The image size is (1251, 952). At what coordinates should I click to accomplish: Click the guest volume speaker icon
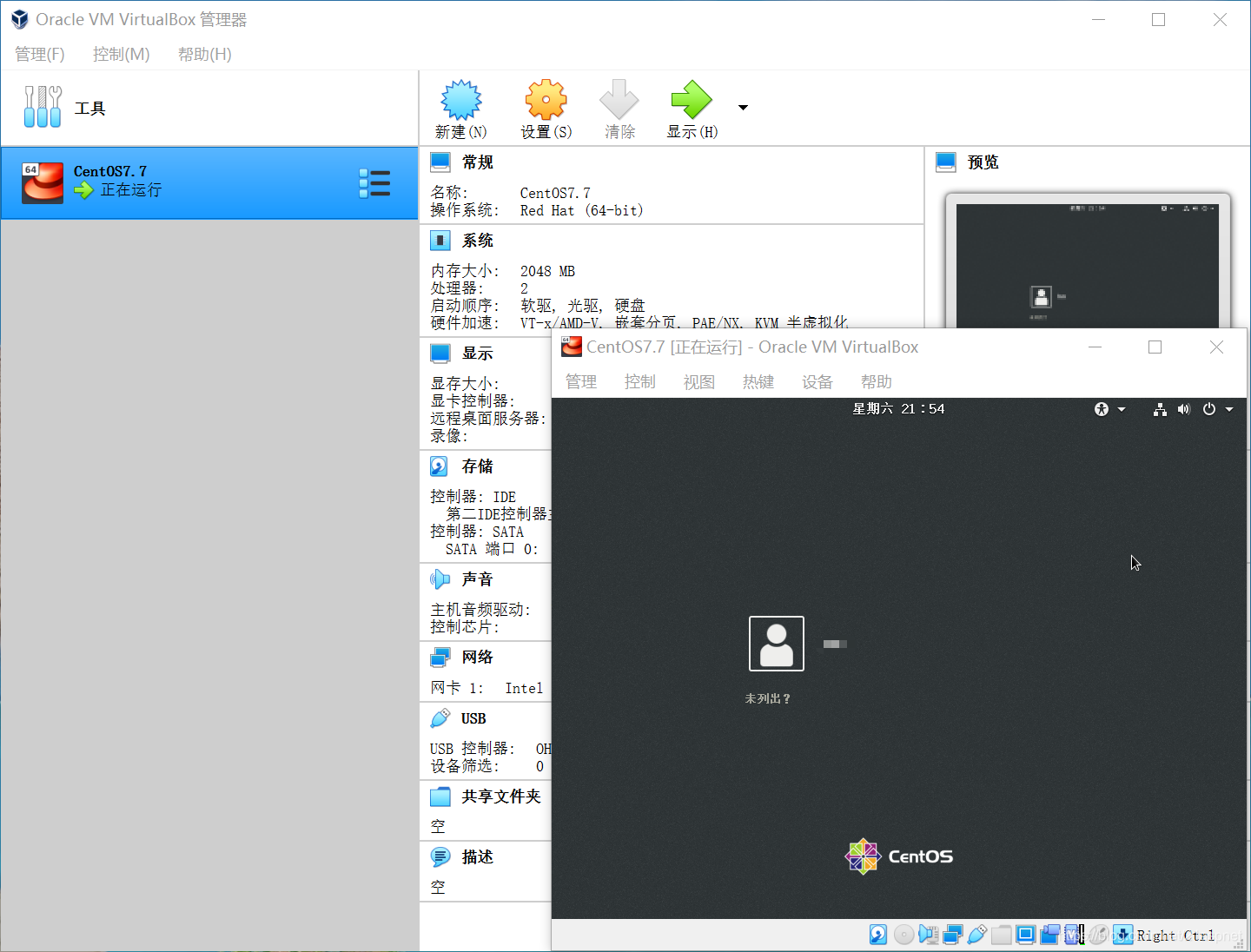(x=1183, y=409)
